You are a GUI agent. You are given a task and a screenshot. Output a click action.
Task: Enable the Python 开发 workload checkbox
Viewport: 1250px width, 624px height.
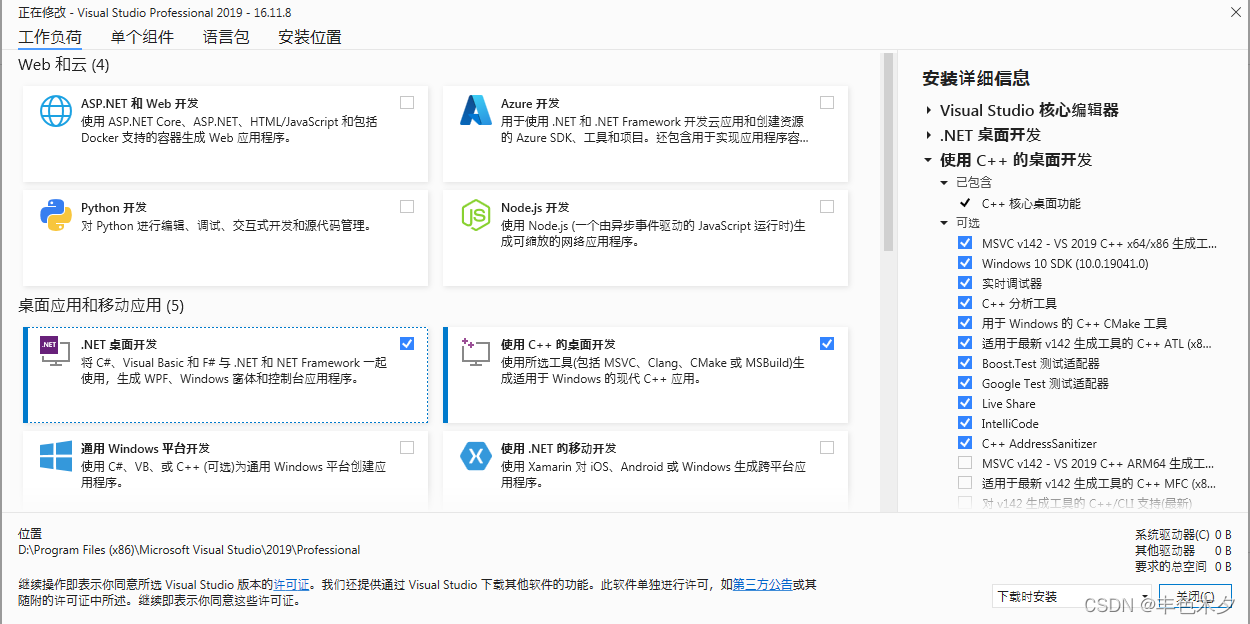(407, 206)
